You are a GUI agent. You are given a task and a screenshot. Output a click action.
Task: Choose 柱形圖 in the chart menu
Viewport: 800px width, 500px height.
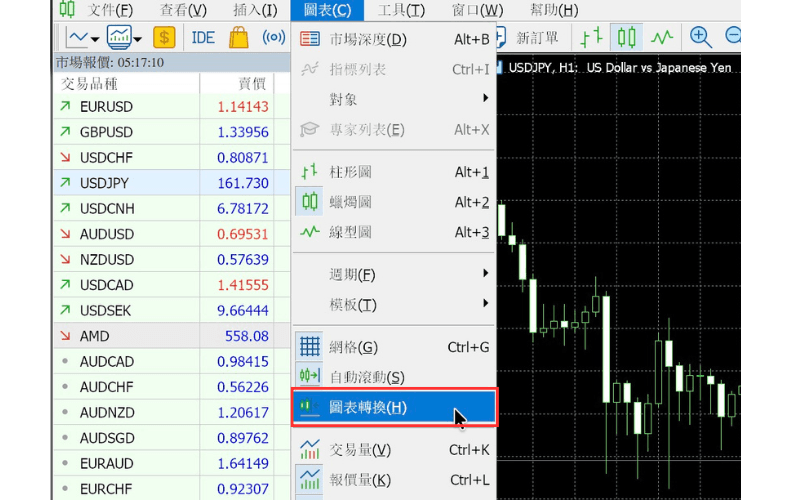click(x=394, y=172)
